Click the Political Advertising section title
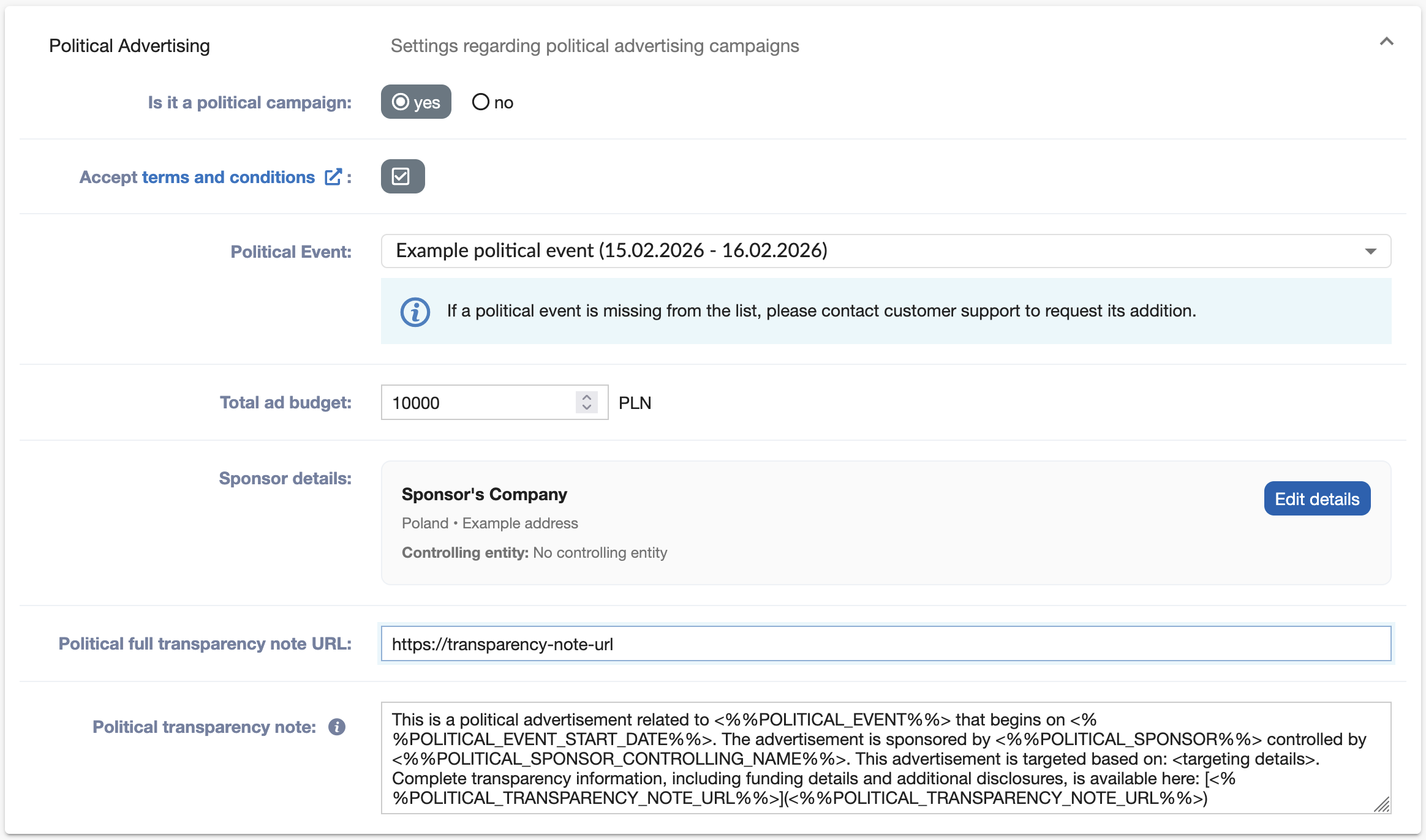The width and height of the screenshot is (1426, 840). tap(129, 46)
